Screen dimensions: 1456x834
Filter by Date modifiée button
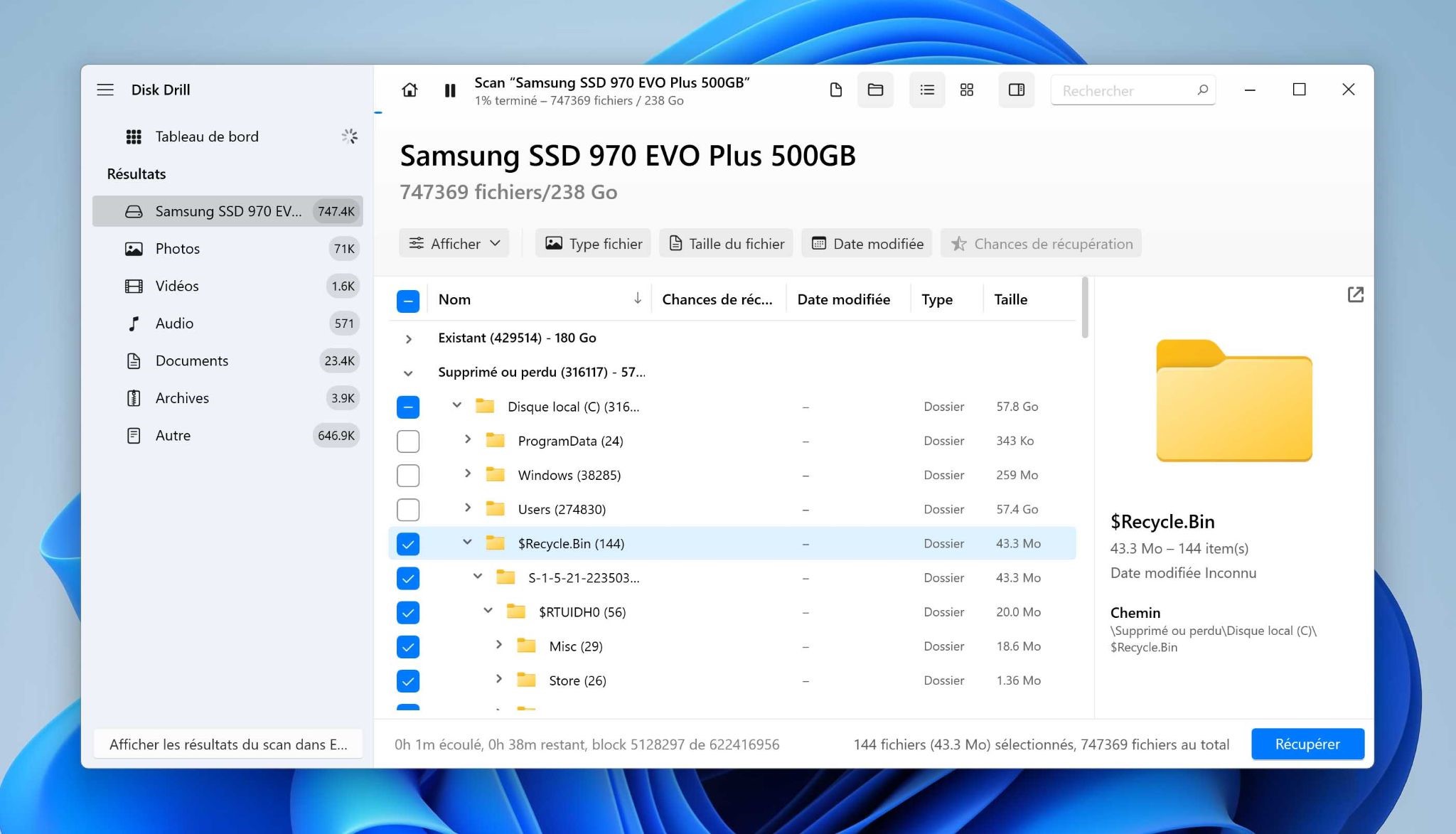pyautogui.click(x=867, y=243)
